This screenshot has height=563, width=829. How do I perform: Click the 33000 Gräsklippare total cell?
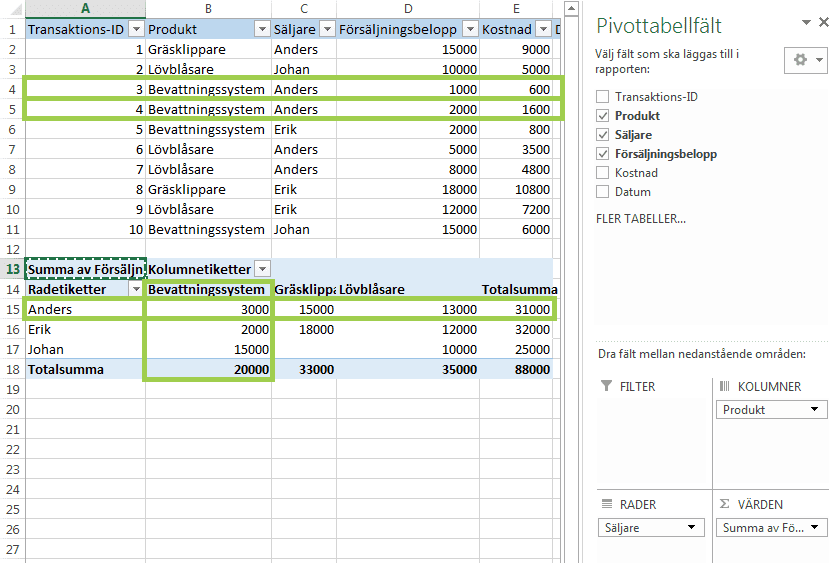[304, 370]
